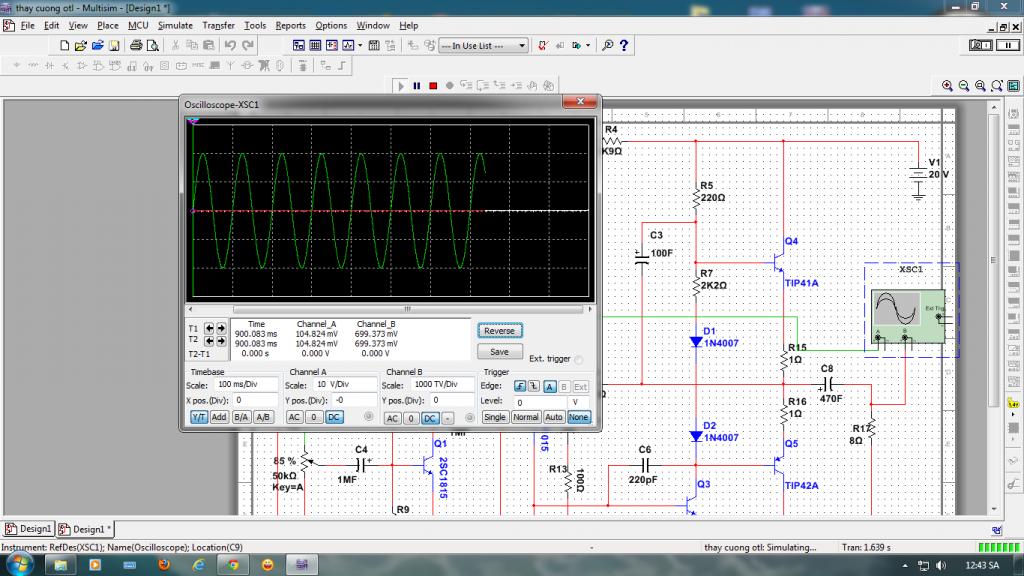This screenshot has width=1024, height=576.
Task: Click trigger Level value field
Action: [x=541, y=402]
